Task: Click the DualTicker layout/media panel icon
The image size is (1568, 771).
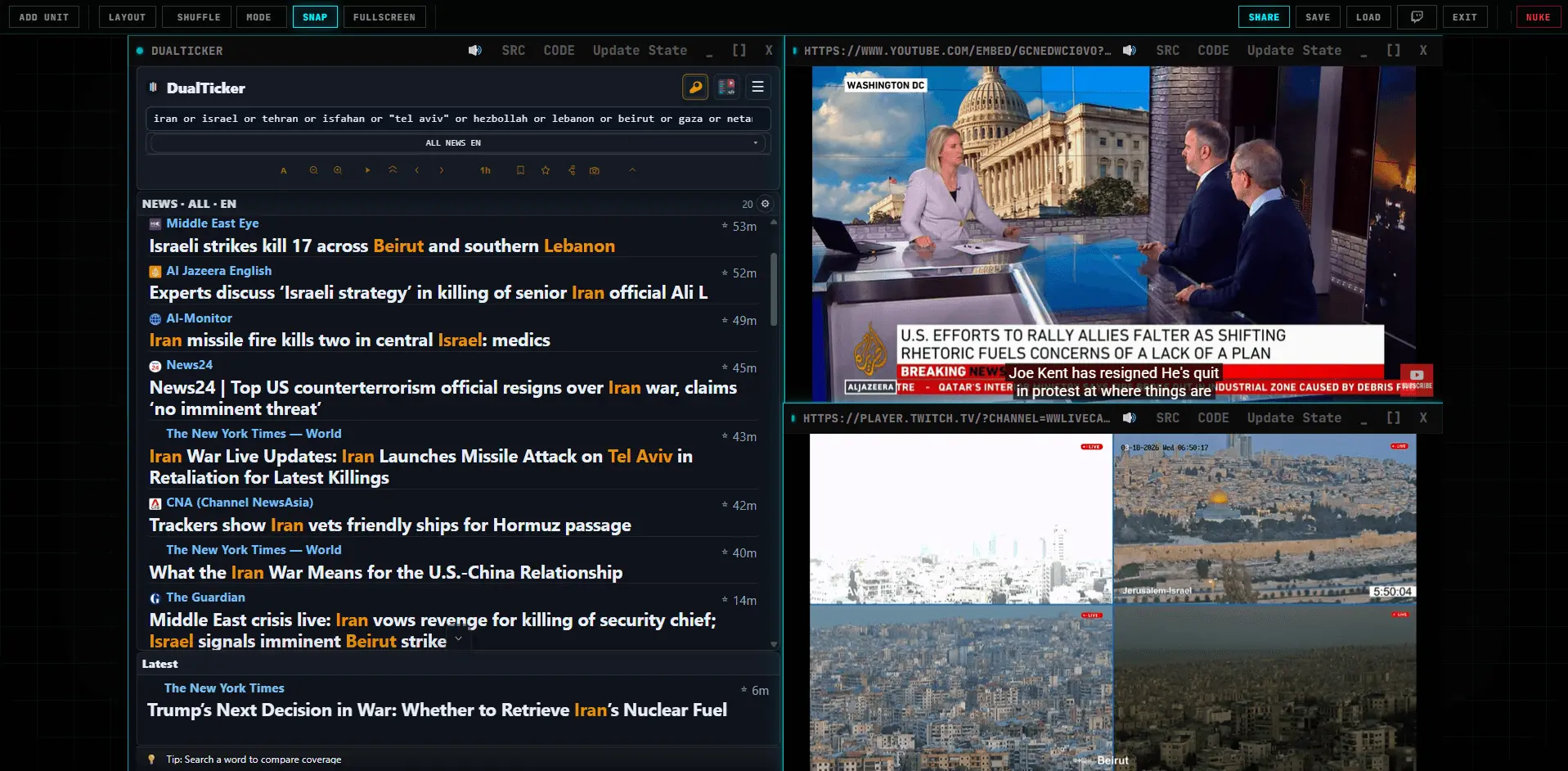Action: coord(726,87)
